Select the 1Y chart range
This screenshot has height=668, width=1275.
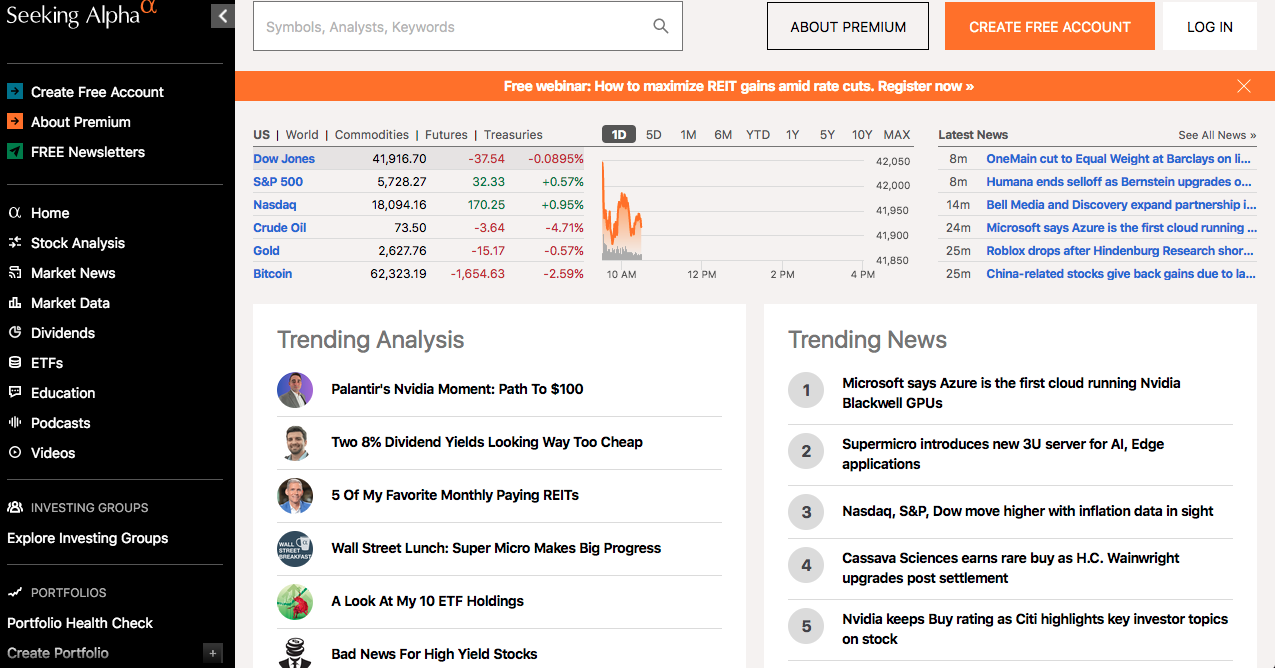(x=792, y=135)
